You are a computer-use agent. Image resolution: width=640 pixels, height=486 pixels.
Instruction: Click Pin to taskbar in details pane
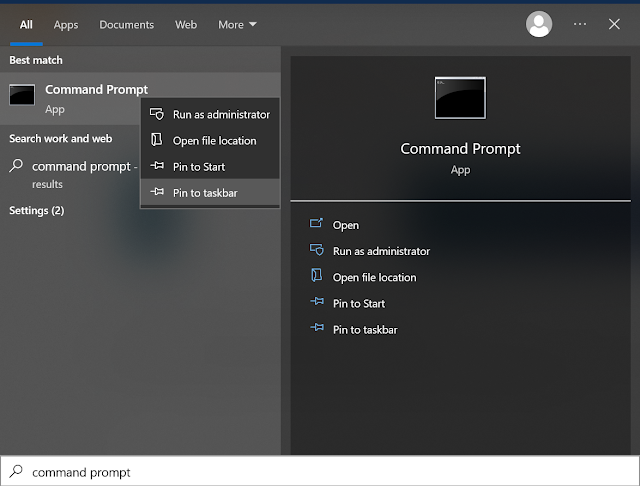[365, 330]
